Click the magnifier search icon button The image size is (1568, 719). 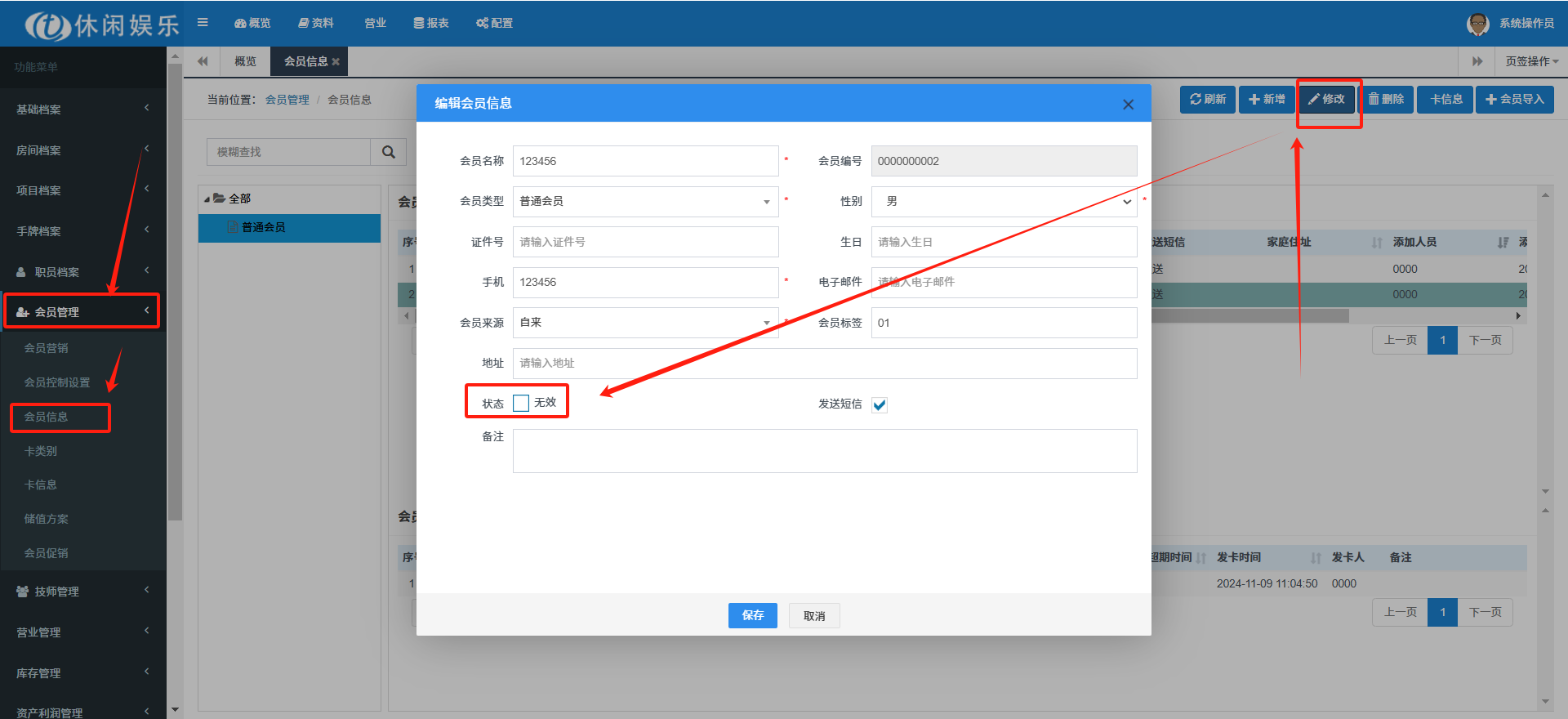(x=389, y=152)
